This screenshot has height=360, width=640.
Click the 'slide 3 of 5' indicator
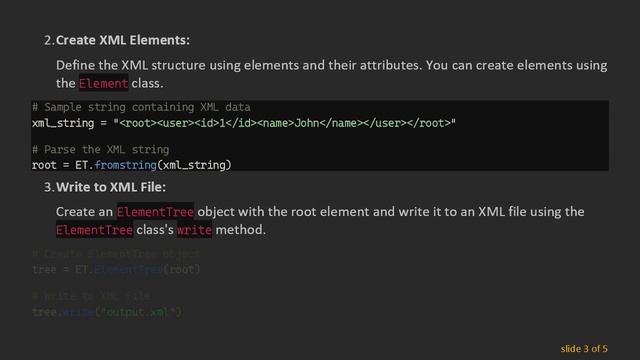point(584,349)
